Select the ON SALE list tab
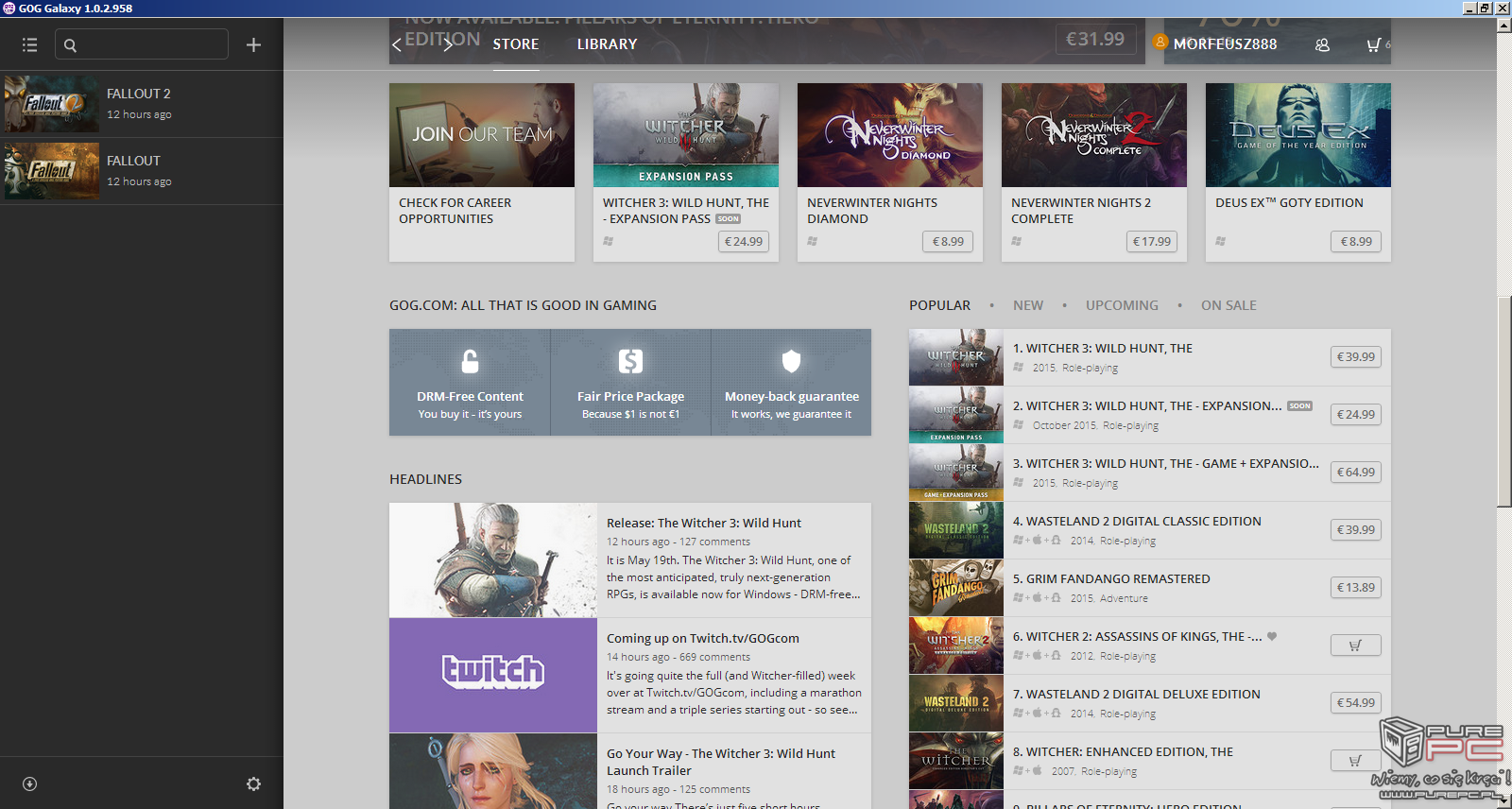This screenshot has width=1512, height=809. click(1228, 305)
